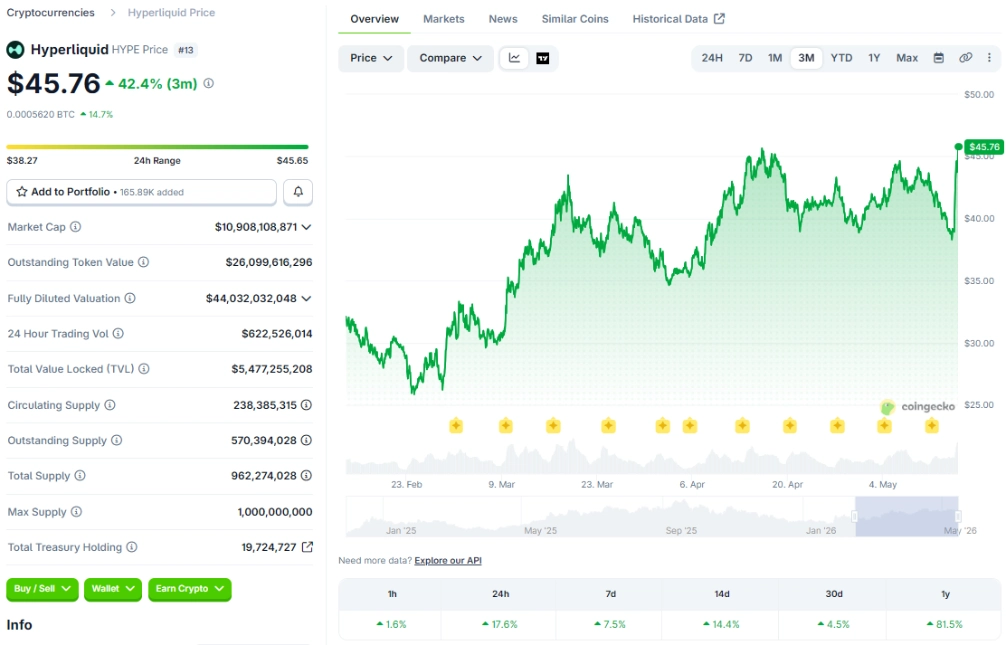
Task: Click info icon next to 238,385,315 value
Action: 307,405
